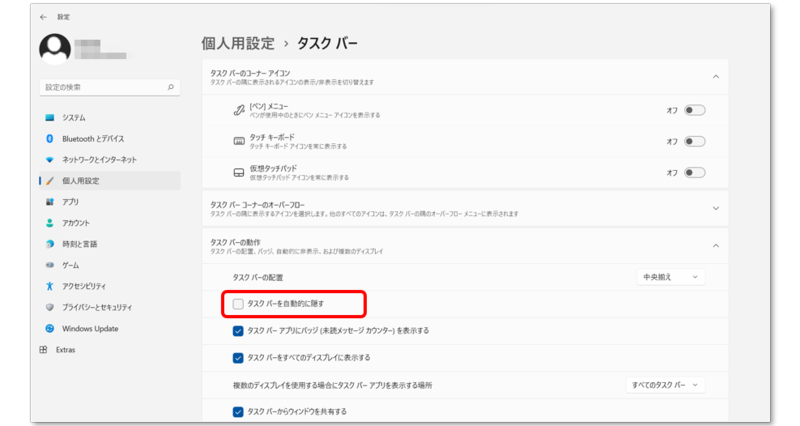Click the アカウント person icon
Screen dimensions: 800x426
tap(49, 223)
